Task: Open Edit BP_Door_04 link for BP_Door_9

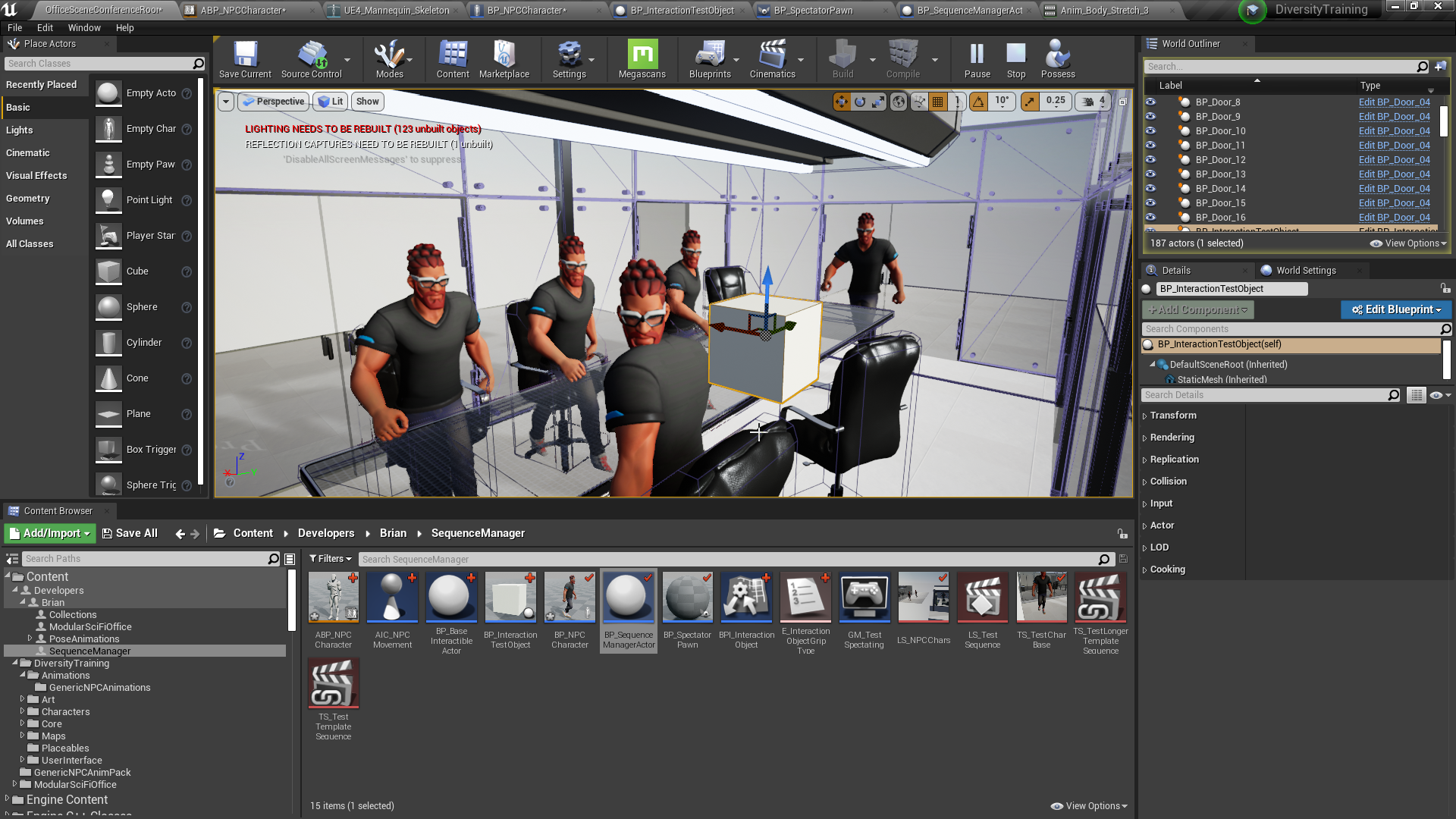Action: point(1394,116)
